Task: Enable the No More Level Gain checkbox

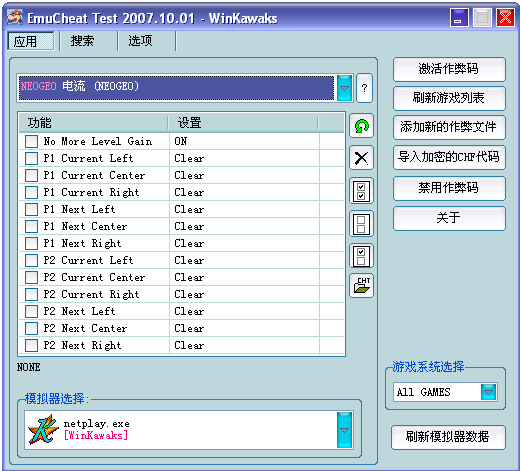Action: point(31,141)
